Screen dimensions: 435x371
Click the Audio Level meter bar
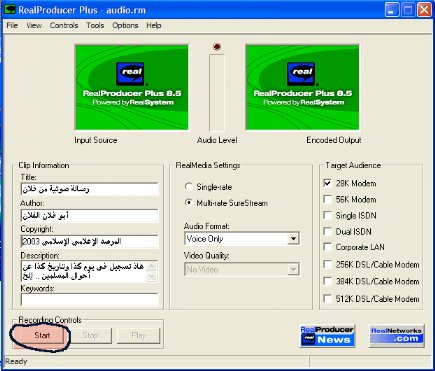pos(217,93)
